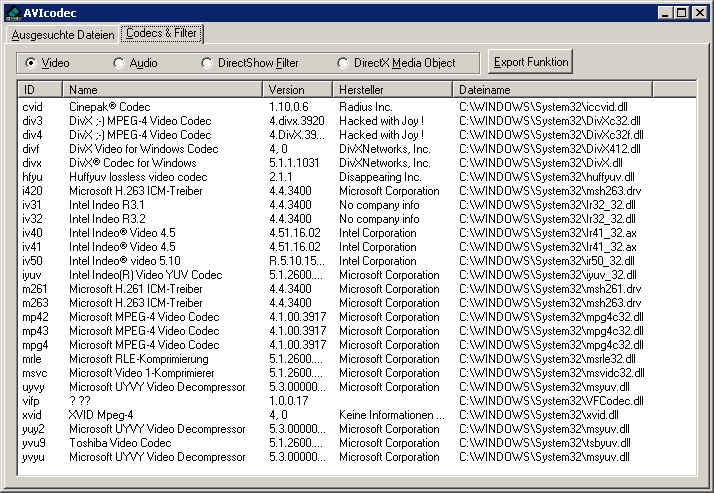
Task: Click DivX® Codec for Windows entry
Action: (x=133, y=163)
